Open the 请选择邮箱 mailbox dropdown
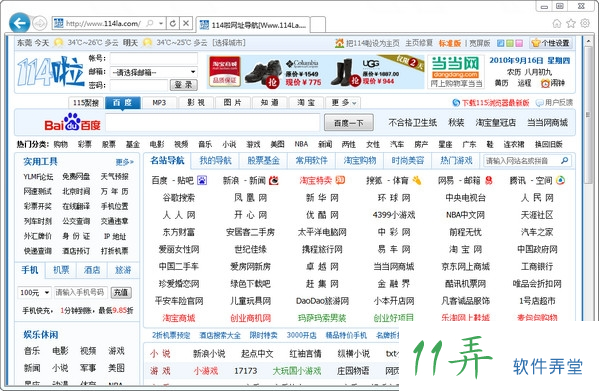Screen dimensions: 599x391 coord(154,72)
